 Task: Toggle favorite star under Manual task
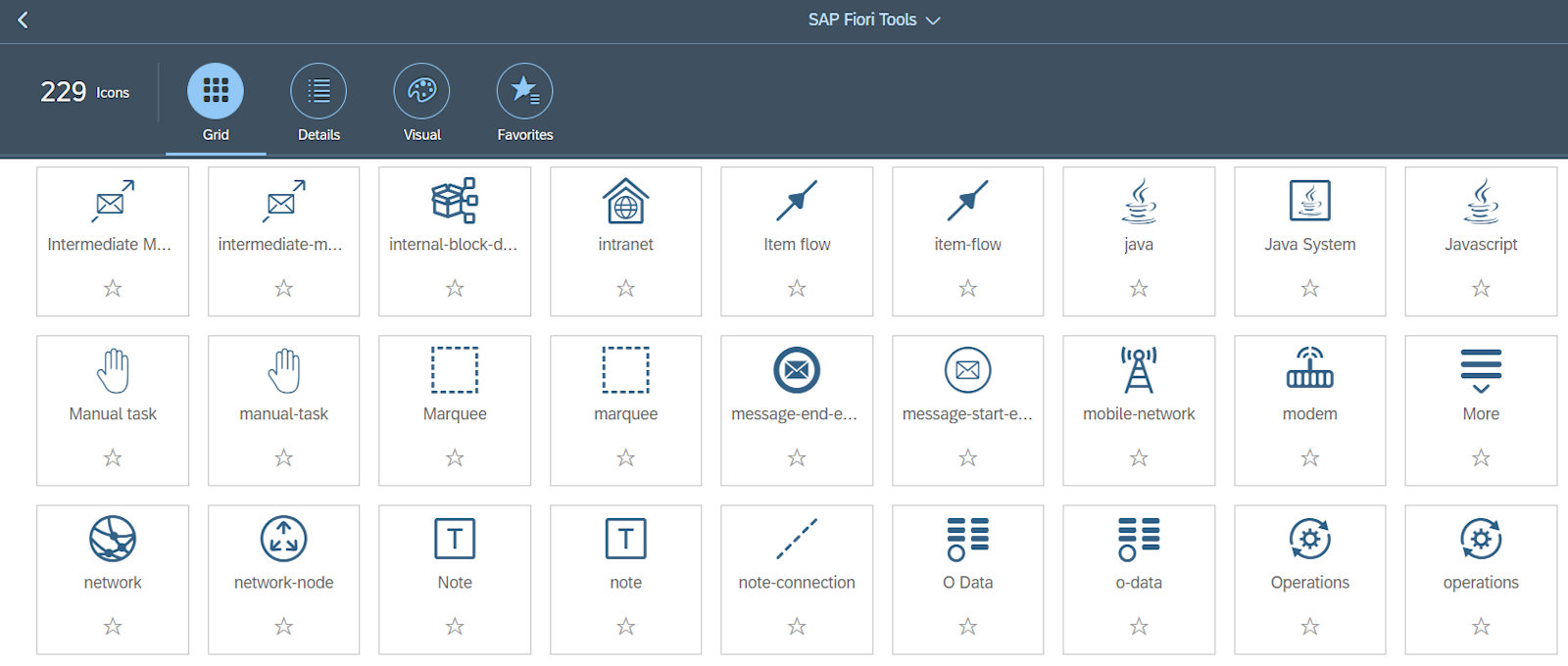(x=113, y=457)
